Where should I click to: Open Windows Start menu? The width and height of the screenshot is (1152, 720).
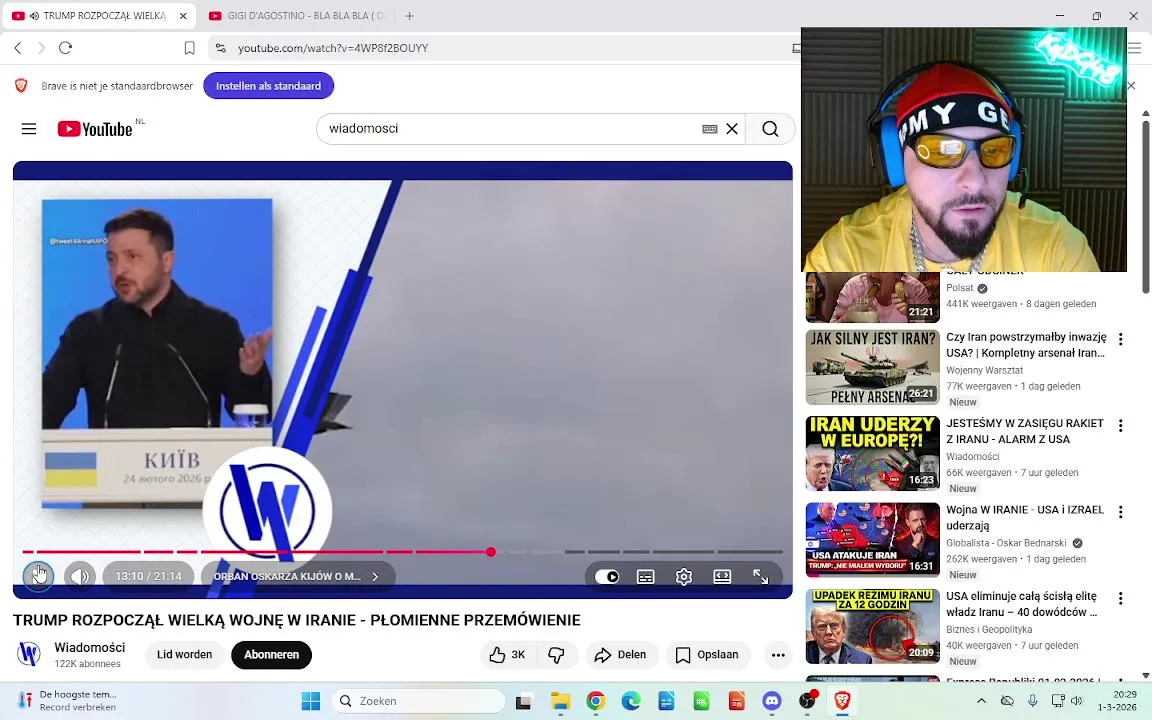pos(311,701)
